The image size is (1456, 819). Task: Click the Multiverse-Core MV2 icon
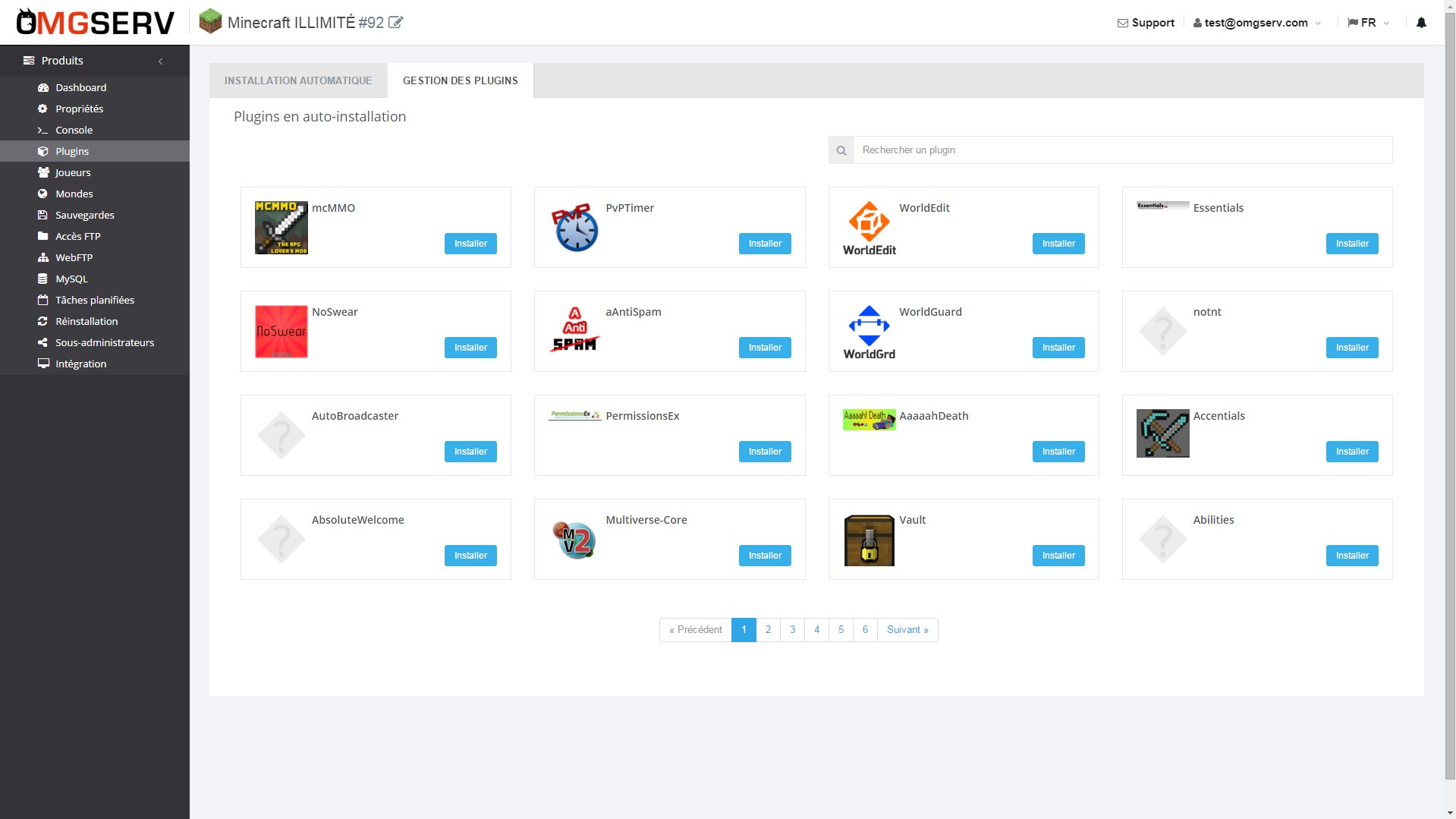575,540
